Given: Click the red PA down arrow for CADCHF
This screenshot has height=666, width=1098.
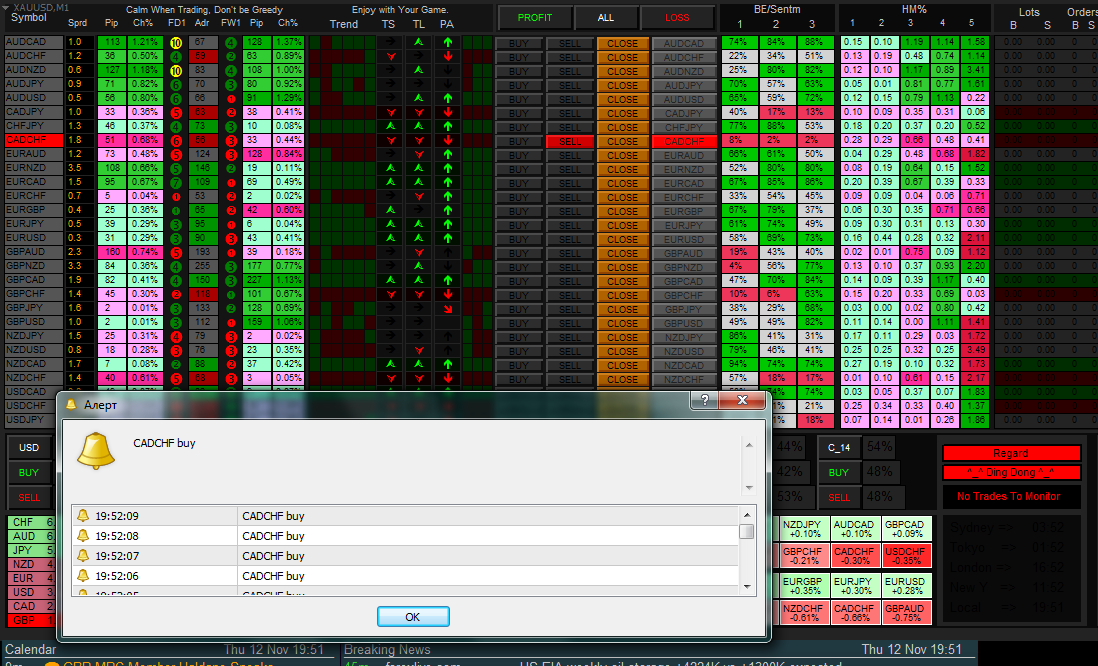Looking at the screenshot, I should 447,140.
